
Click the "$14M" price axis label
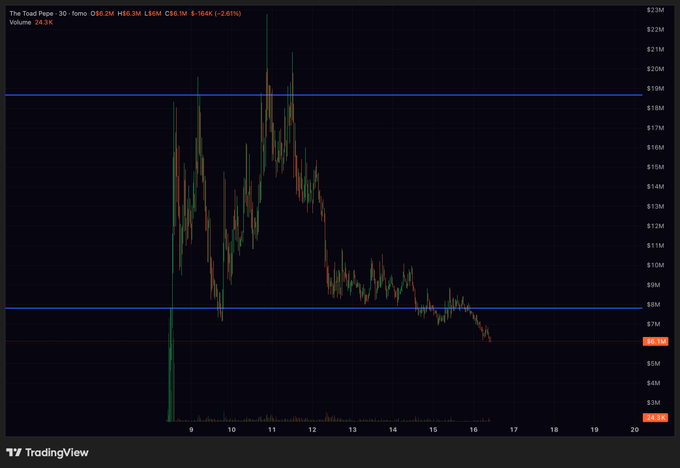pyautogui.click(x=655, y=187)
